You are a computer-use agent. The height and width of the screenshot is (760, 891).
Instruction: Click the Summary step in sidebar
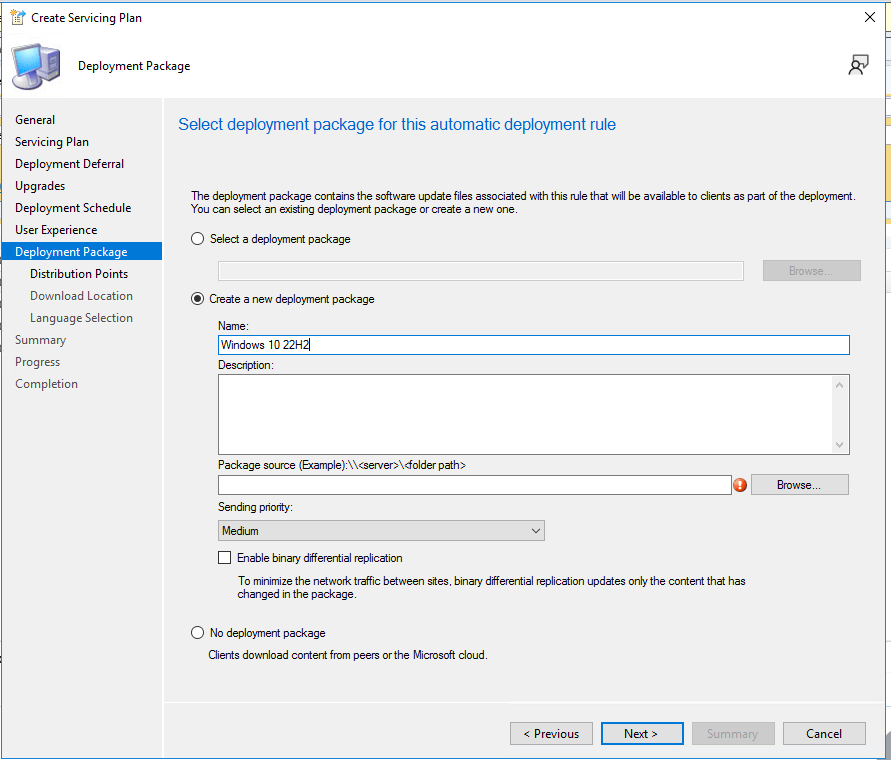point(40,340)
